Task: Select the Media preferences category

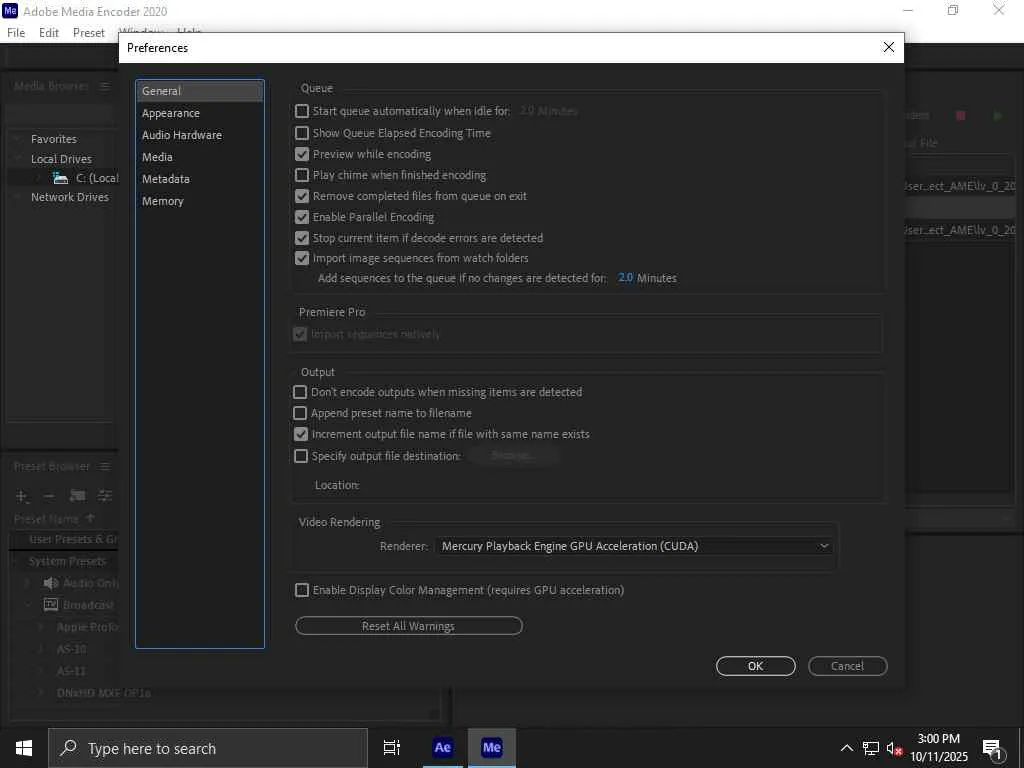Action: point(200,157)
